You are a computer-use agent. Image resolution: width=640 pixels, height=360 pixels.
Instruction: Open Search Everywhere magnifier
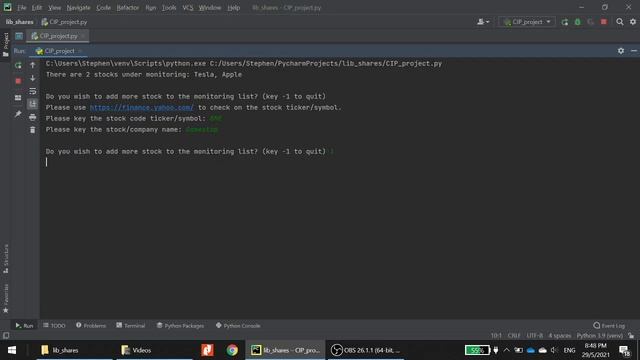click(620, 22)
